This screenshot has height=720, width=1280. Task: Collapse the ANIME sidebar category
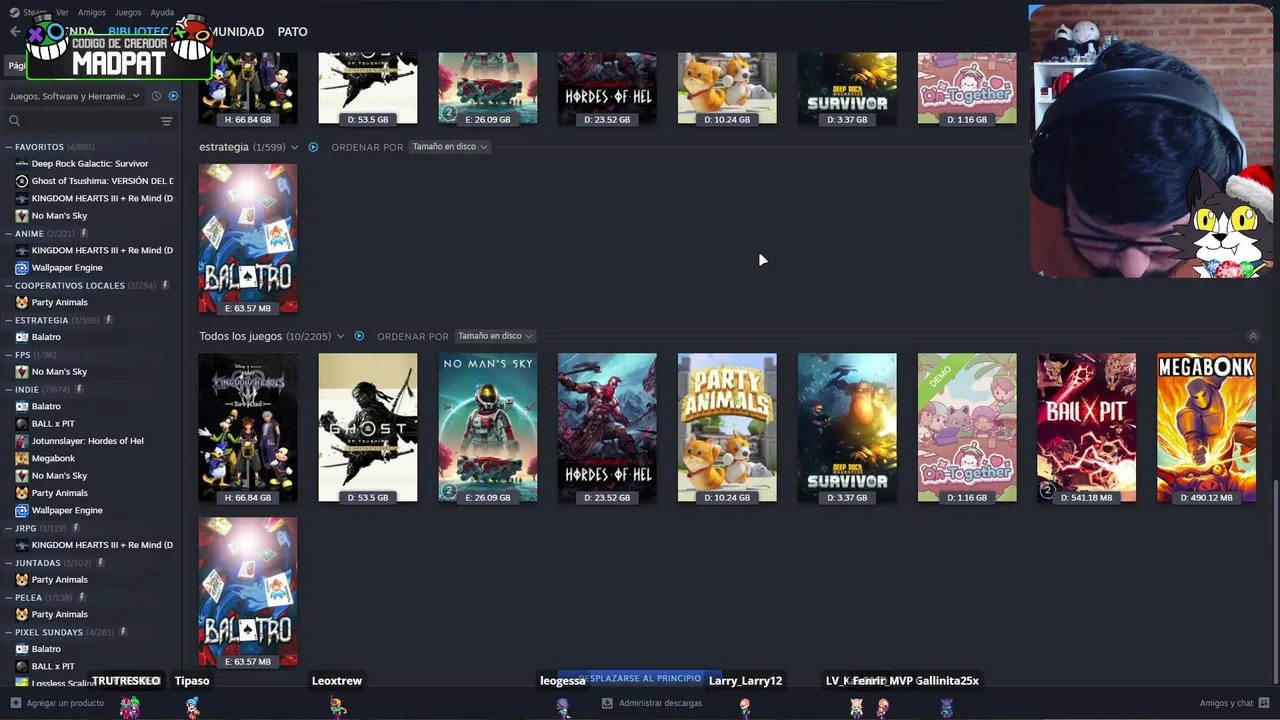pos(9,233)
